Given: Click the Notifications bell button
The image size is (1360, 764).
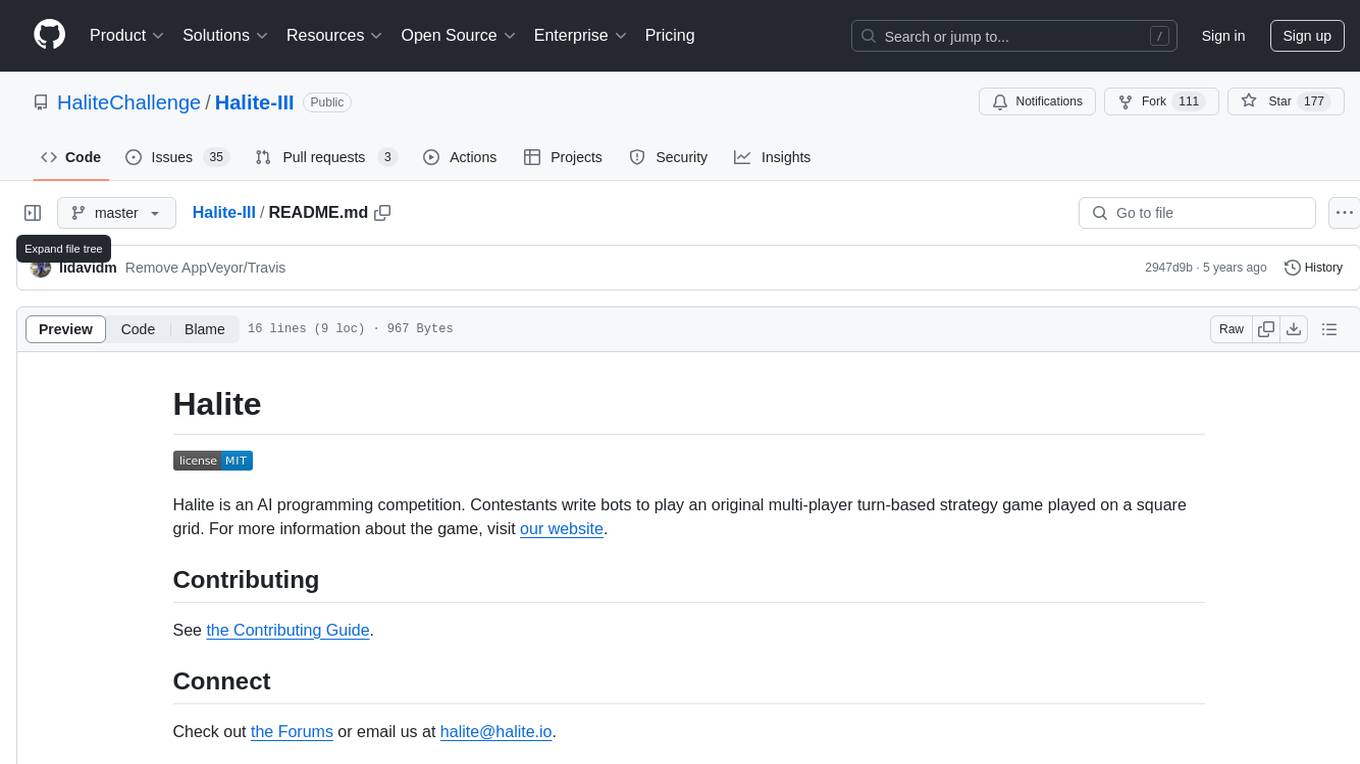Looking at the screenshot, I should (1037, 102).
